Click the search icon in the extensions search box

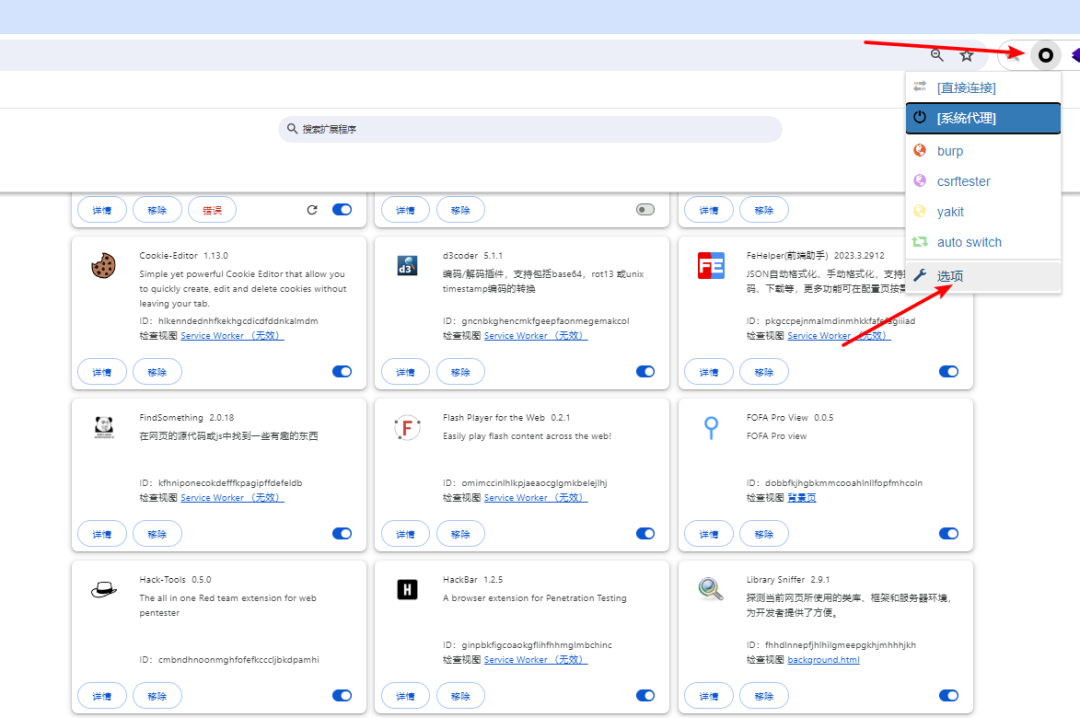(292, 129)
